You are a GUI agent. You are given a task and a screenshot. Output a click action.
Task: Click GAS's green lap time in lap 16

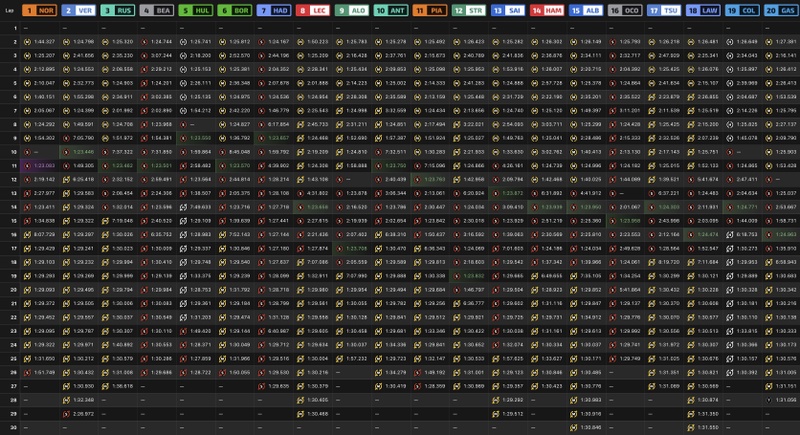click(786, 235)
